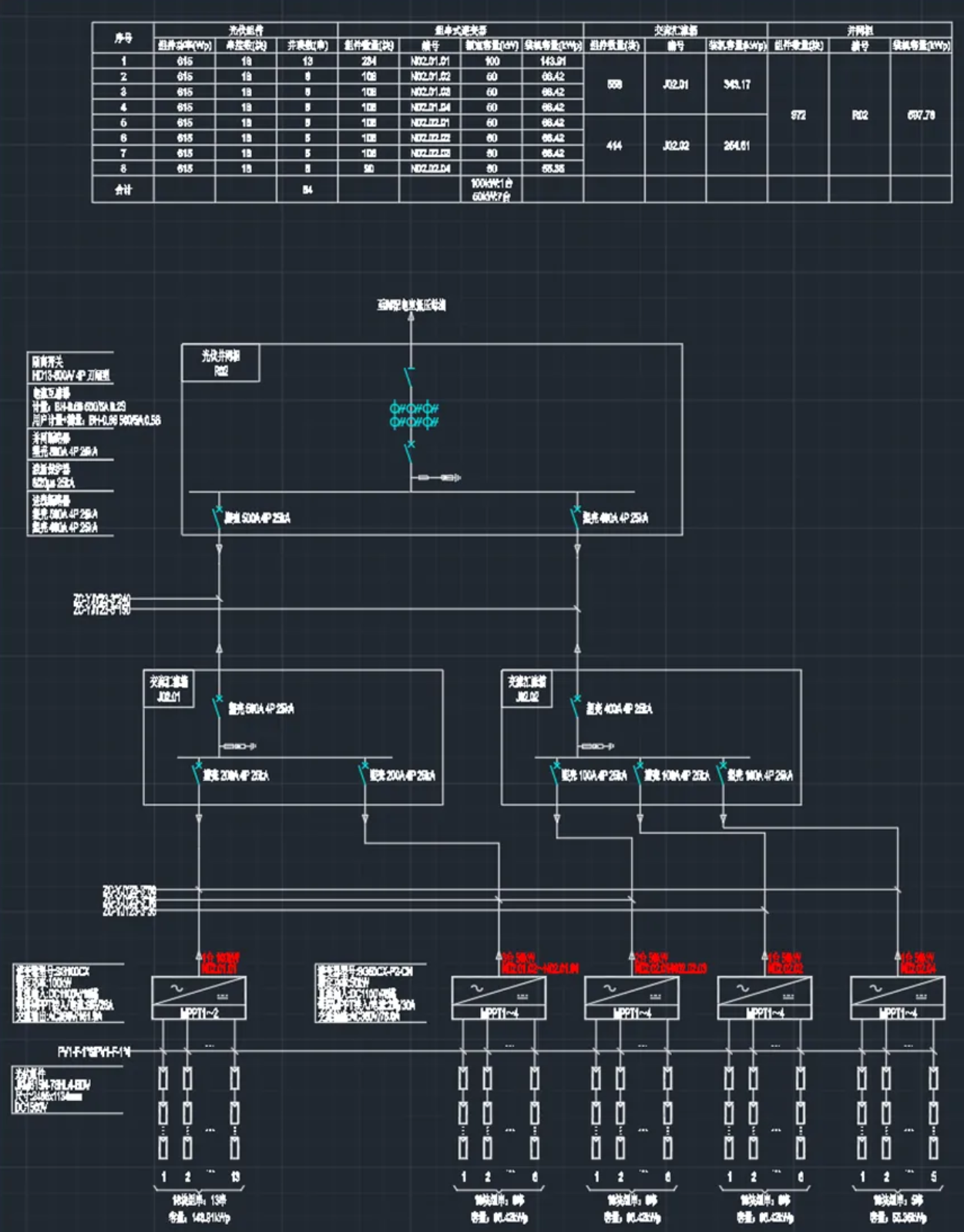Click the upward arrow at the grid outlet
The width and height of the screenshot is (964, 1232).
(x=411, y=316)
